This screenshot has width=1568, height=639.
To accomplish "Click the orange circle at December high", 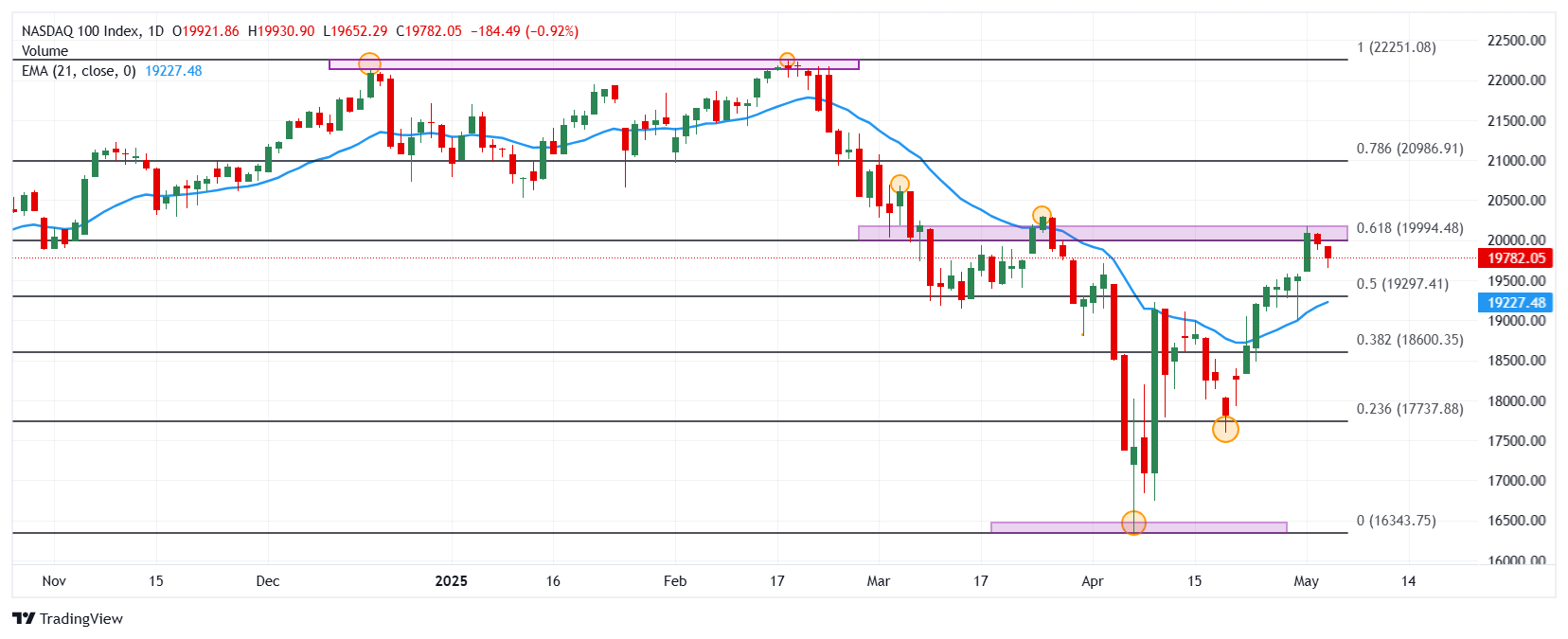I will pos(369,63).
